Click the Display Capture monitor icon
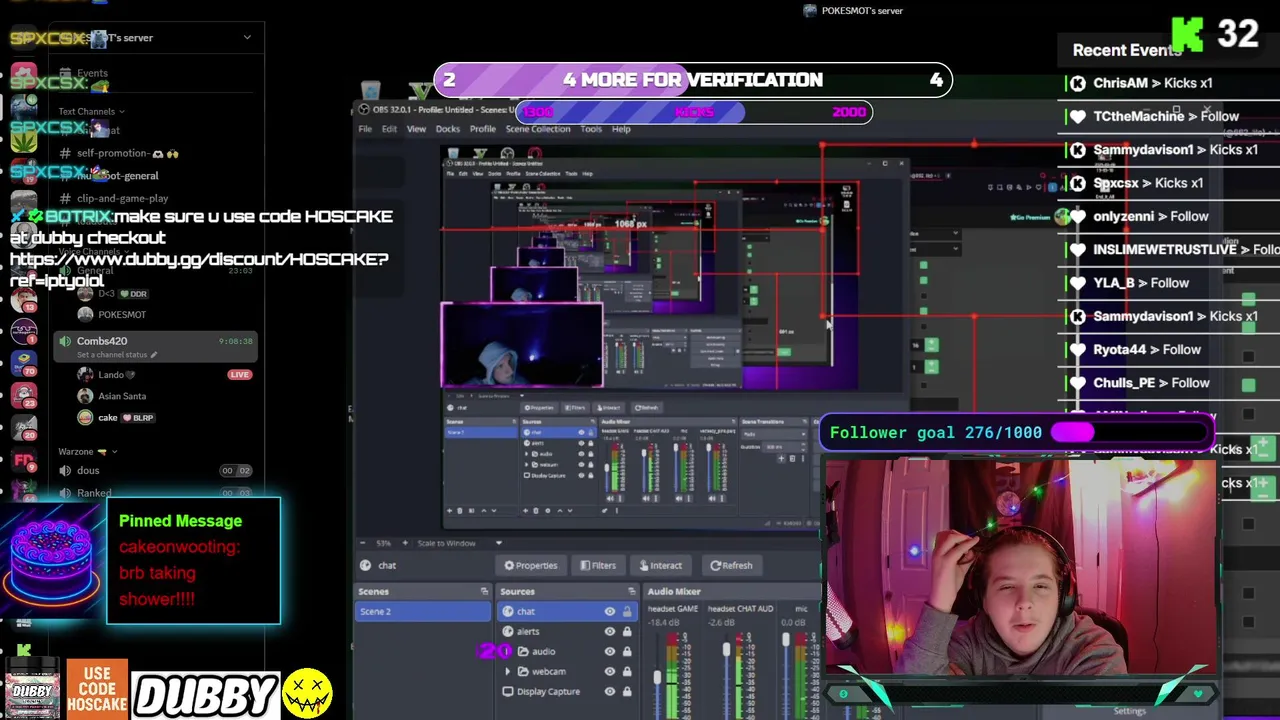The width and height of the screenshot is (1280, 720). tap(508, 691)
